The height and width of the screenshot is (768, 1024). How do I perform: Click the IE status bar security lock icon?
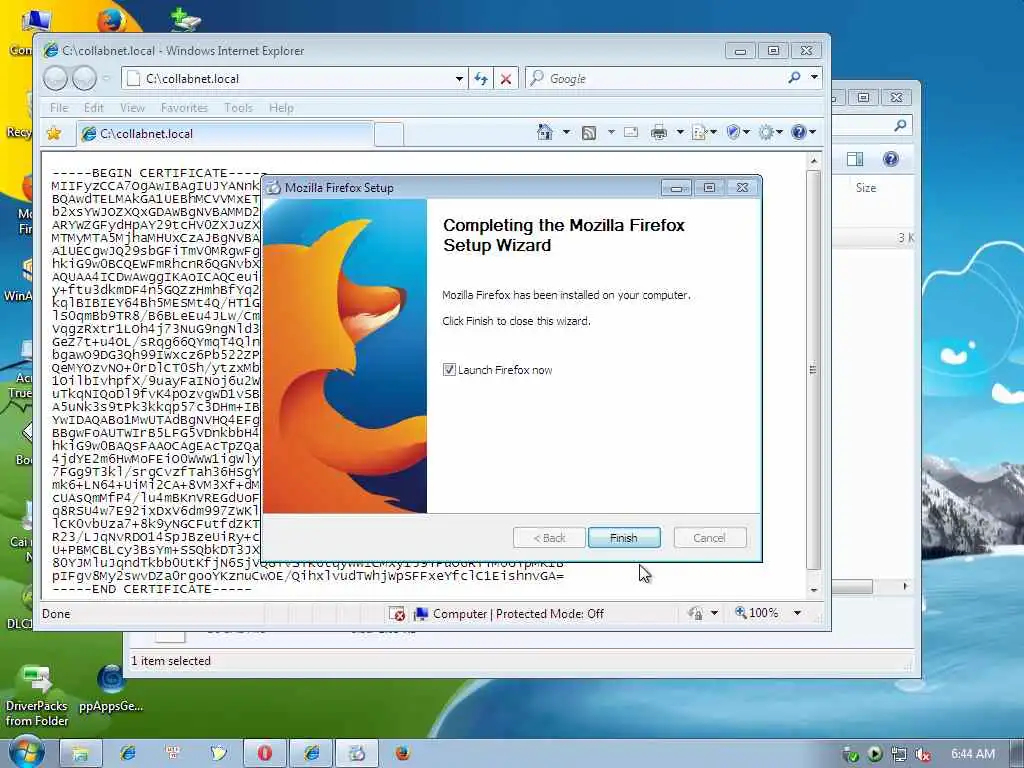(x=696, y=613)
